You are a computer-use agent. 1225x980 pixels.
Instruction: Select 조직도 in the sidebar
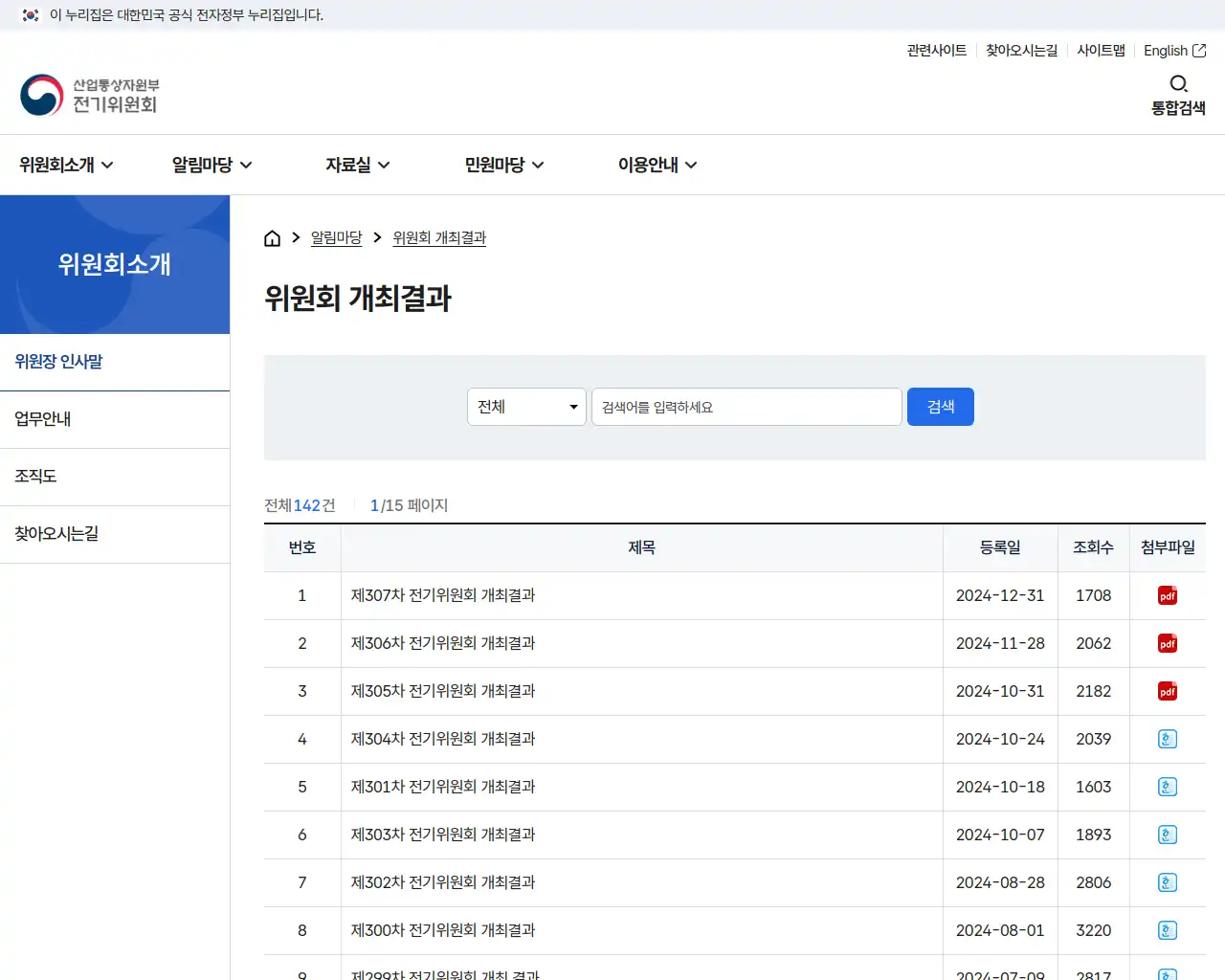click(x=115, y=477)
